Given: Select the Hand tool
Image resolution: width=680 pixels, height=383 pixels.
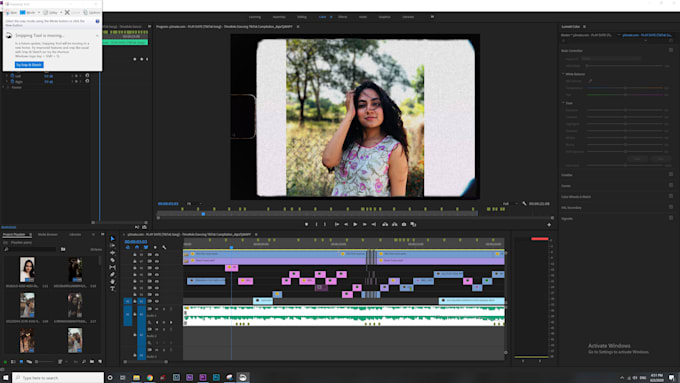Looking at the screenshot, I should click(113, 282).
